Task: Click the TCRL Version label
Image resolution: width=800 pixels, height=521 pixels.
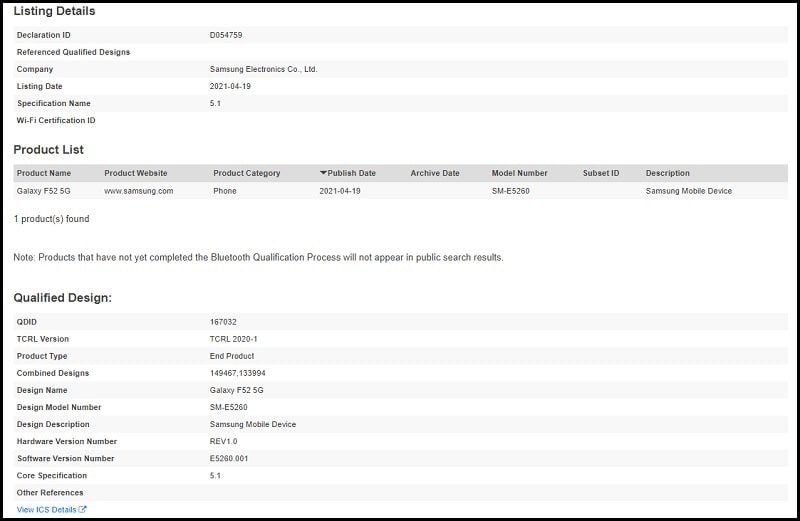Action: [43, 339]
